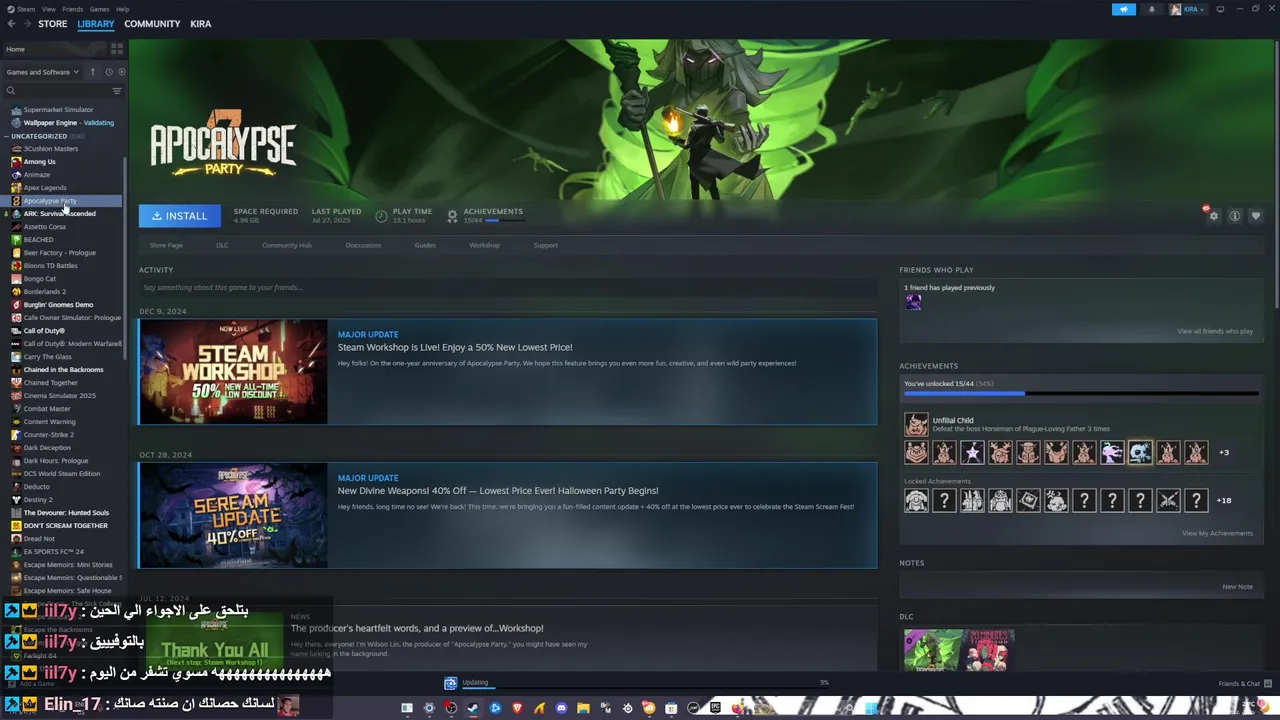Open the Friends menu

tap(73, 9)
